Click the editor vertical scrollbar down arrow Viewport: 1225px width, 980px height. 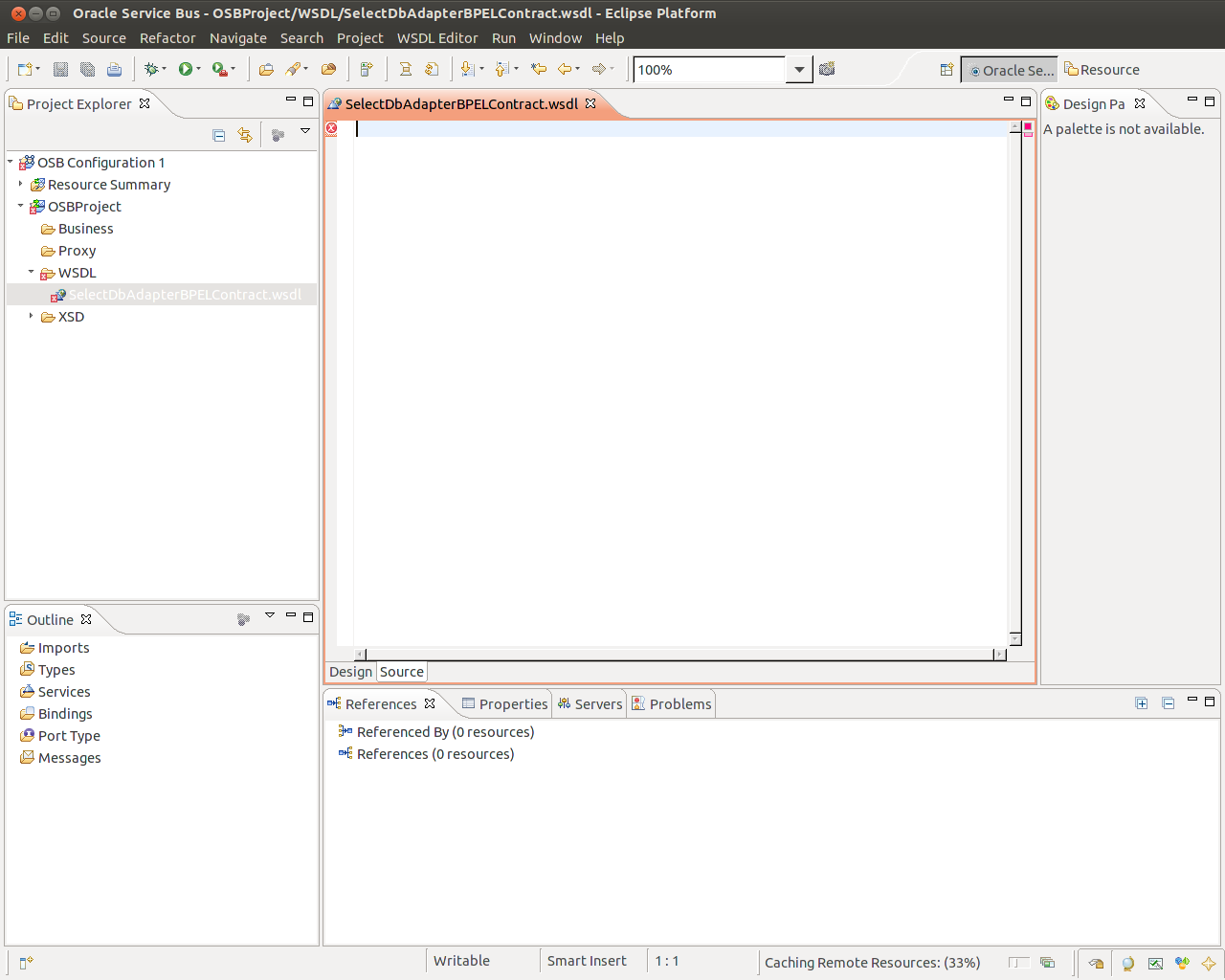pos(1015,638)
